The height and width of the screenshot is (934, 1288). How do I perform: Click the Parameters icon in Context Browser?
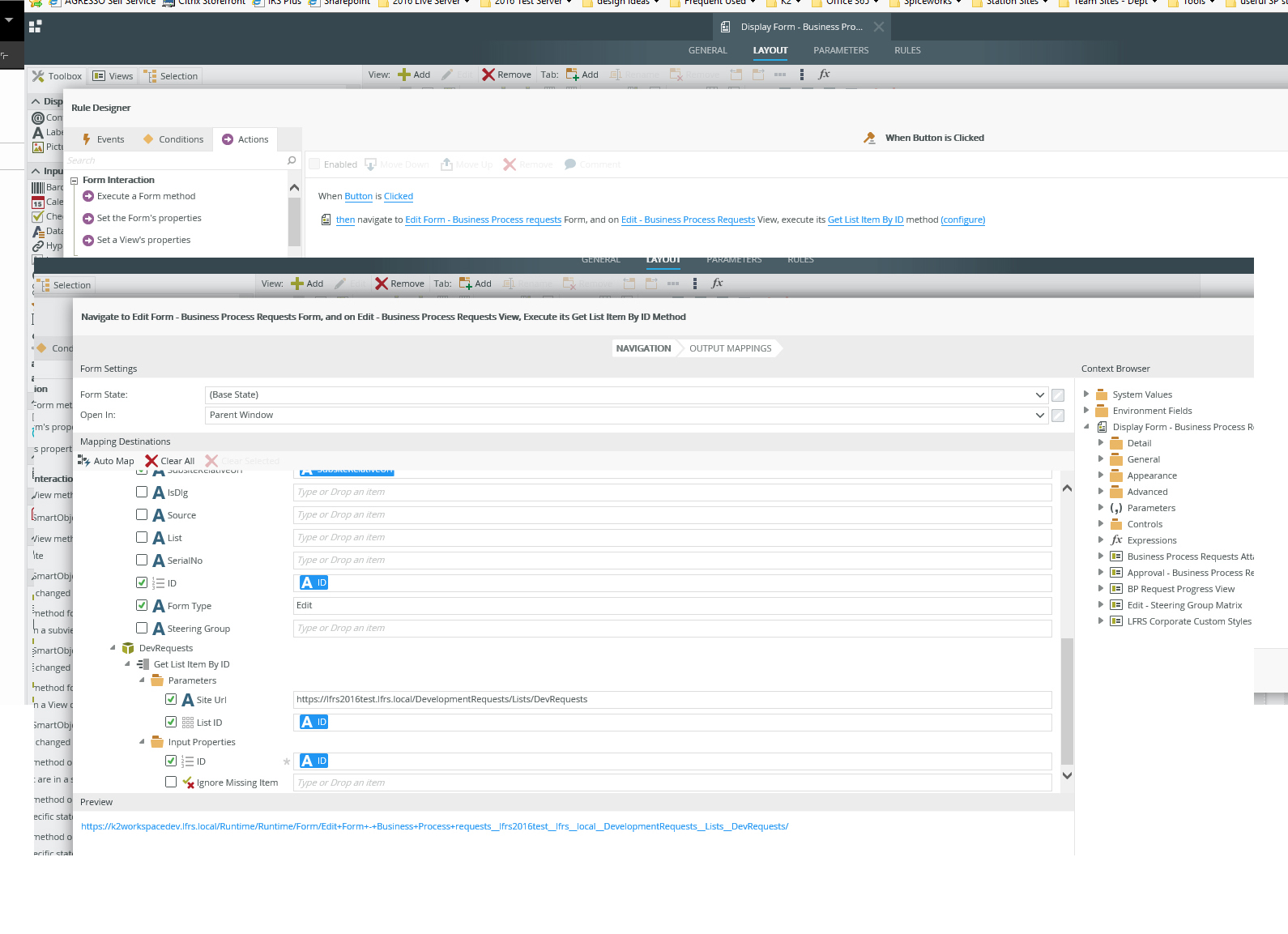1116,508
